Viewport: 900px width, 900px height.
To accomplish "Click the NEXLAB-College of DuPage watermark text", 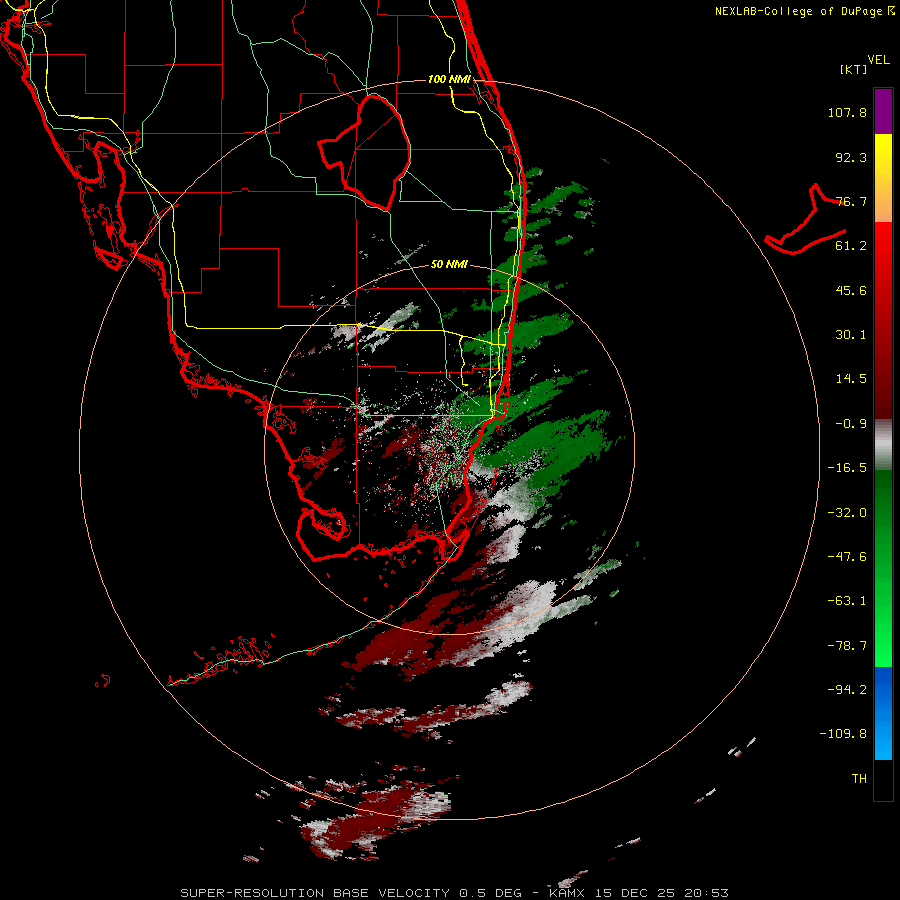I will pos(804,11).
